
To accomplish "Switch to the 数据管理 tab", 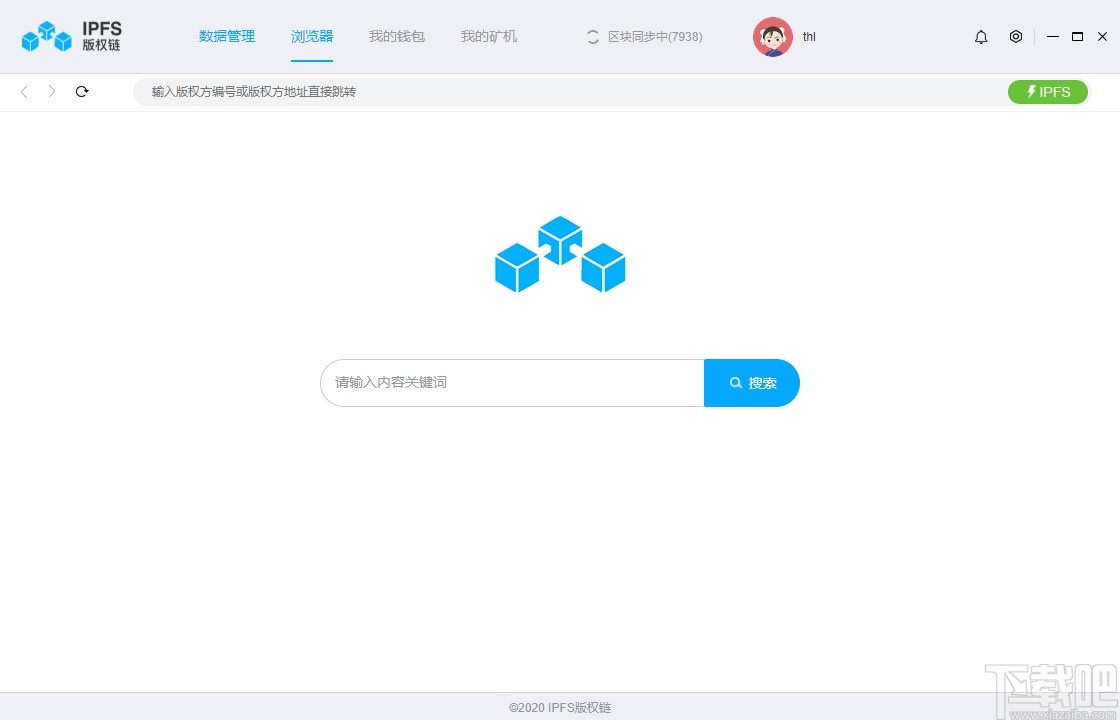I will tap(227, 36).
